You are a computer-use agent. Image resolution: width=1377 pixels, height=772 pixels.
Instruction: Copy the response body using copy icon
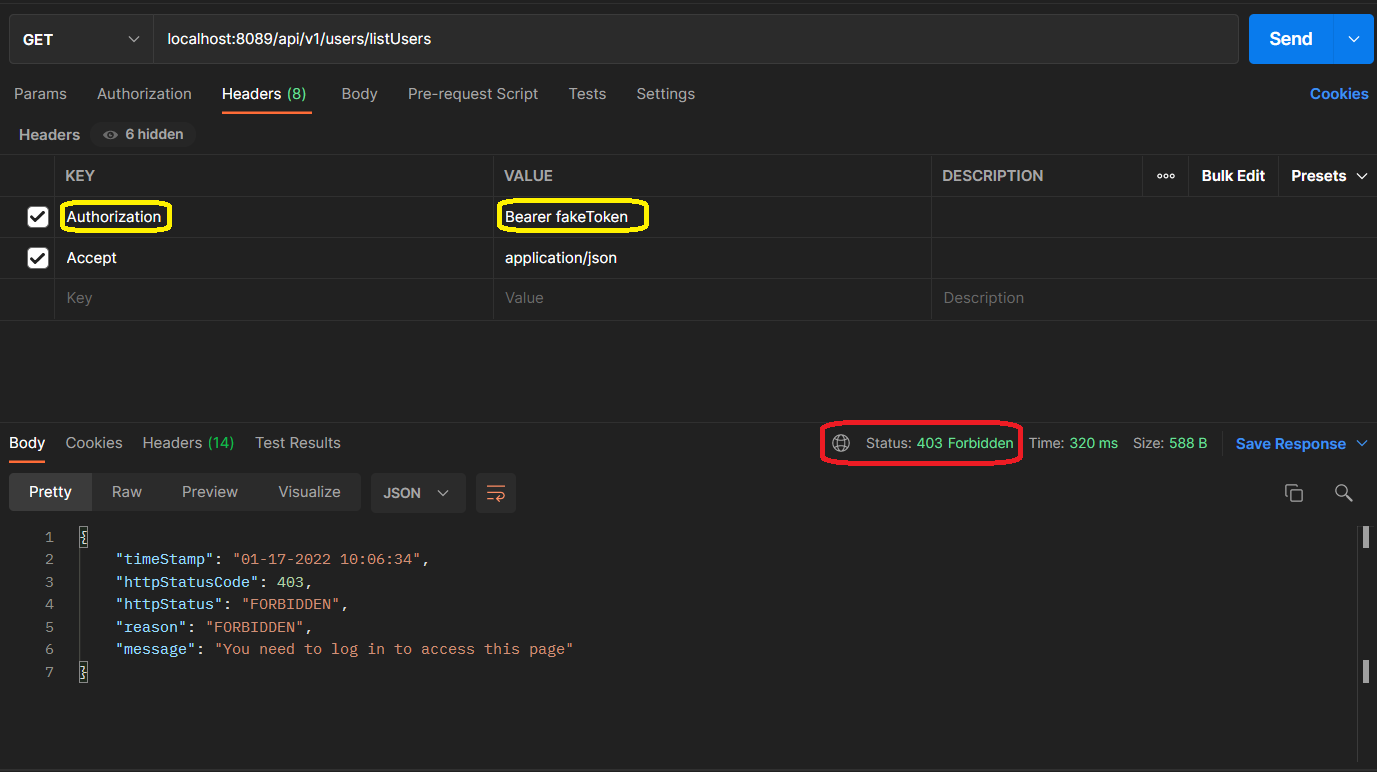[x=1293, y=493]
